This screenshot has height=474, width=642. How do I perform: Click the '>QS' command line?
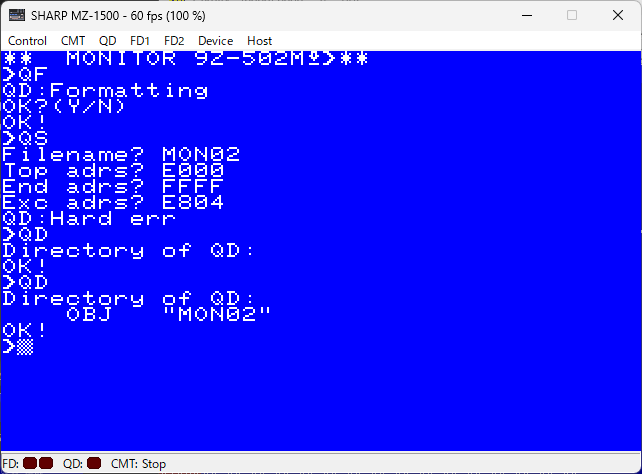(x=25, y=138)
